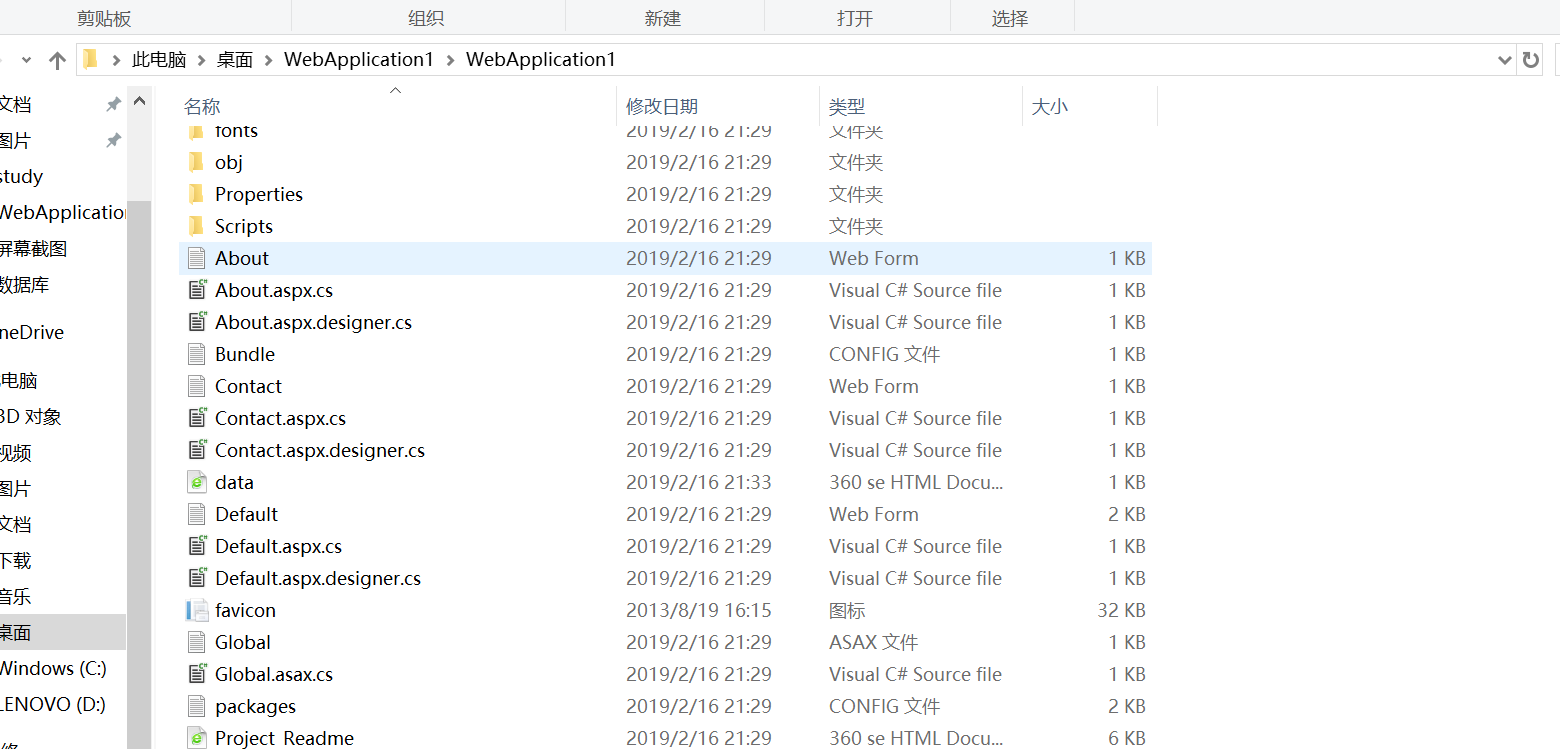This screenshot has height=749, width=1560.
Task: Open WebApplication folder in navigation pane
Action: click(x=62, y=213)
